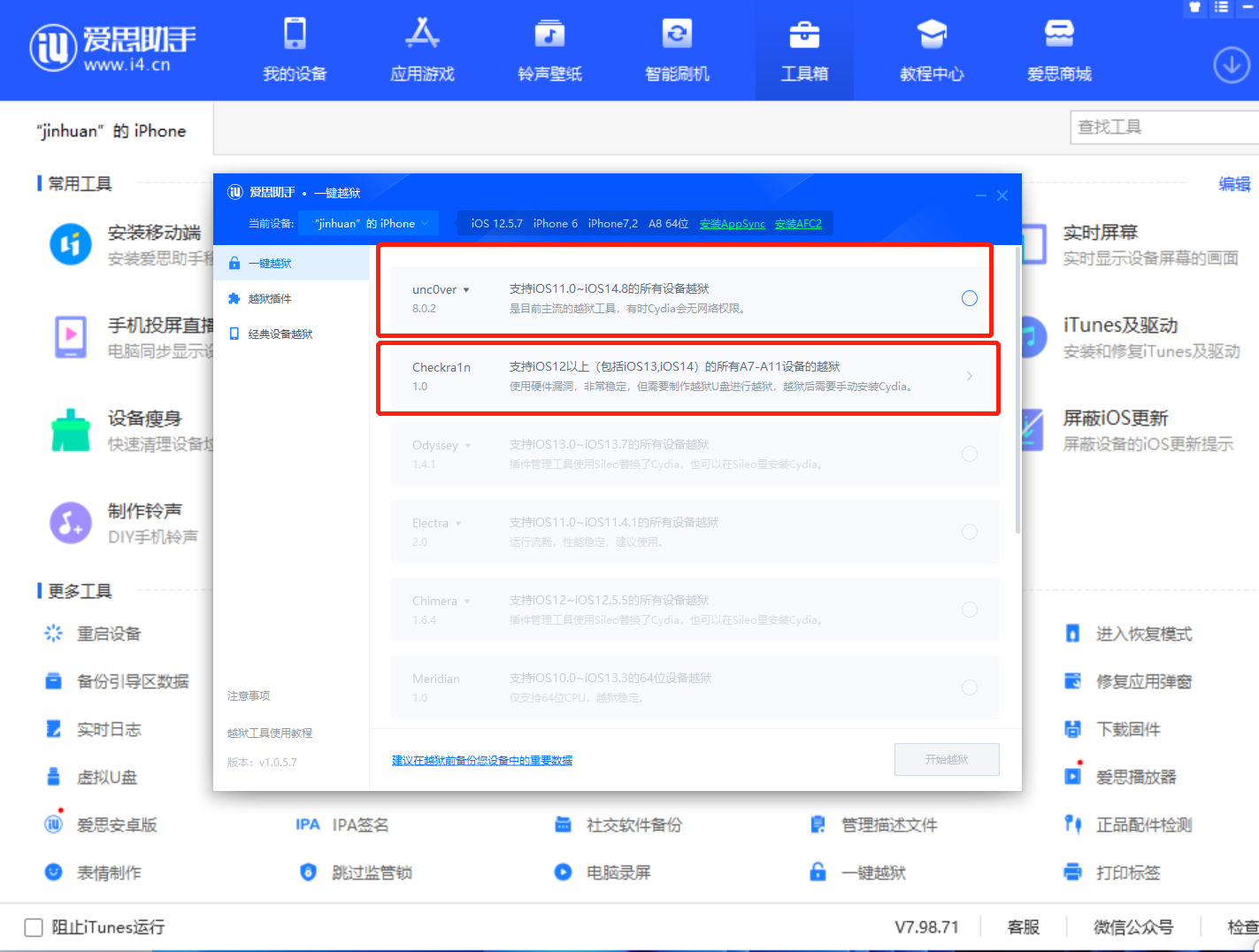This screenshot has height=952, width=1259.
Task: Open the list menu icon in the title bar
Action: (x=1221, y=7)
